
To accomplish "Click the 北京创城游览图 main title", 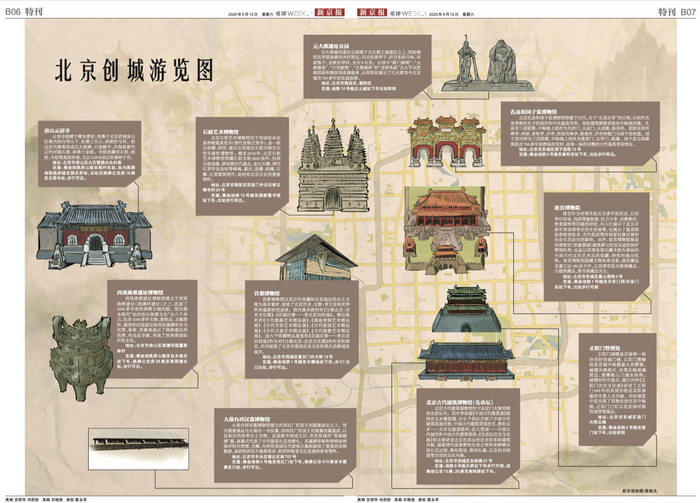I will pos(134,70).
